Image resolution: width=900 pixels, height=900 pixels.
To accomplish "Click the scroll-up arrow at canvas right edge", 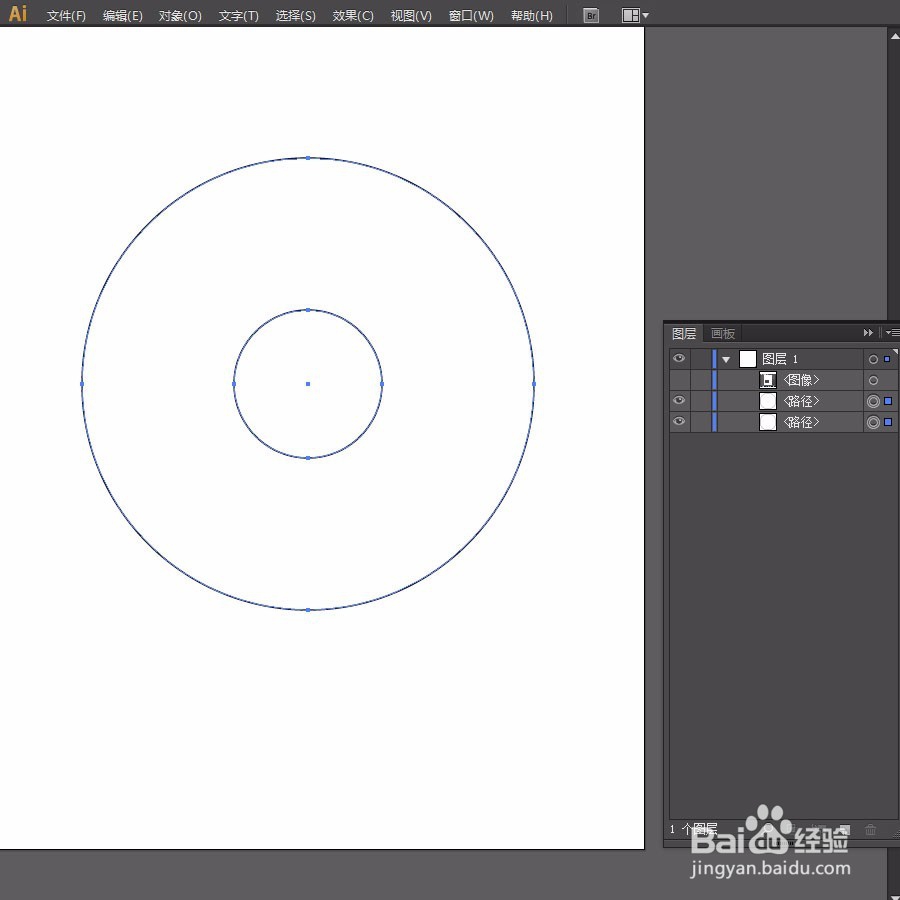I will click(894, 36).
